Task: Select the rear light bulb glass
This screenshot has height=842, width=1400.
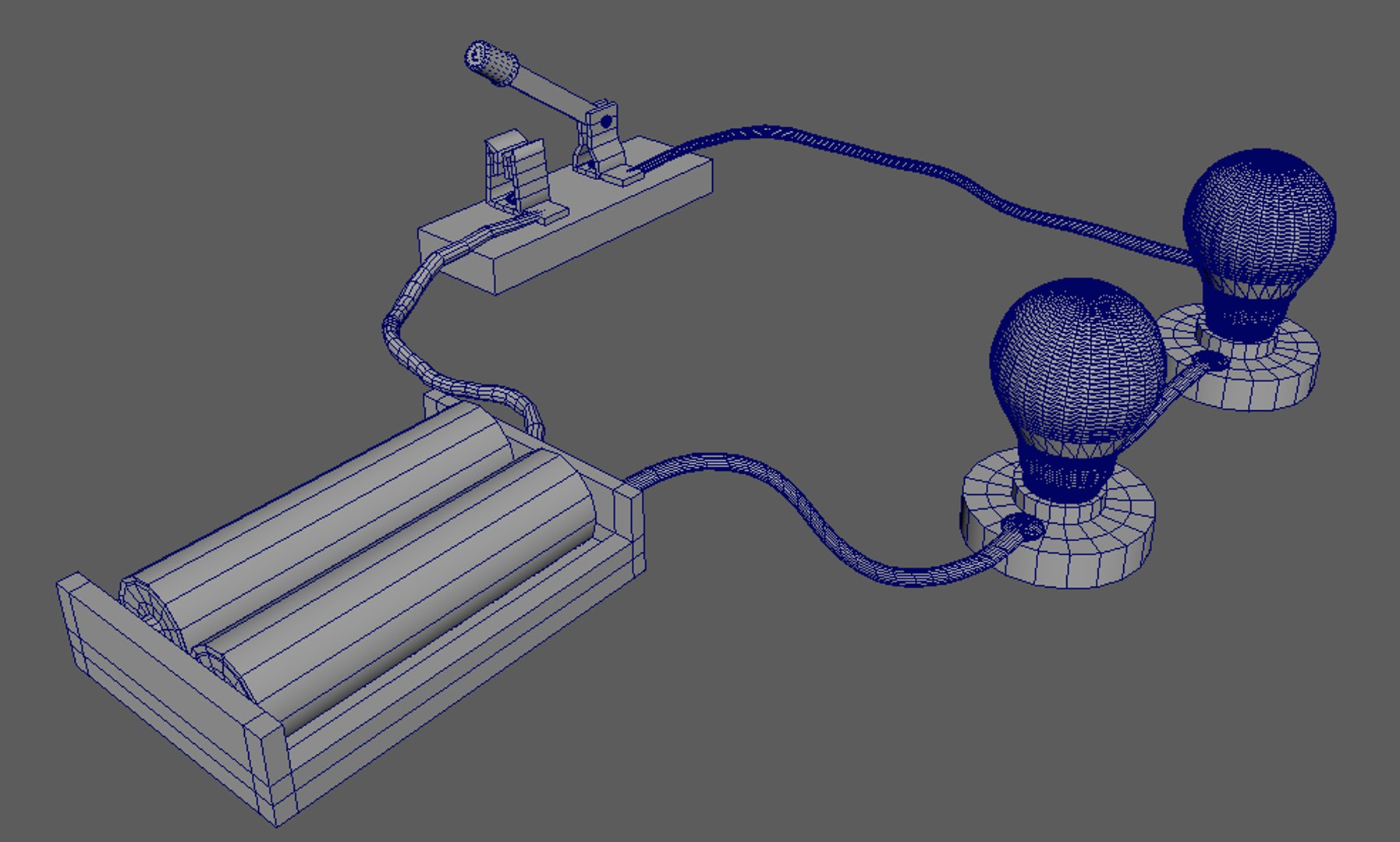Action: click(x=1260, y=218)
